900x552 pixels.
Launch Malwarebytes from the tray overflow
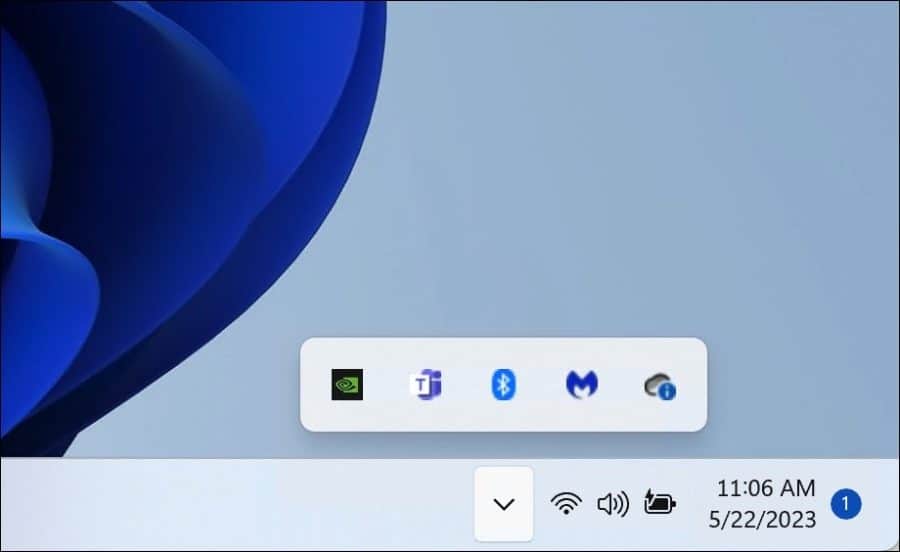(582, 384)
